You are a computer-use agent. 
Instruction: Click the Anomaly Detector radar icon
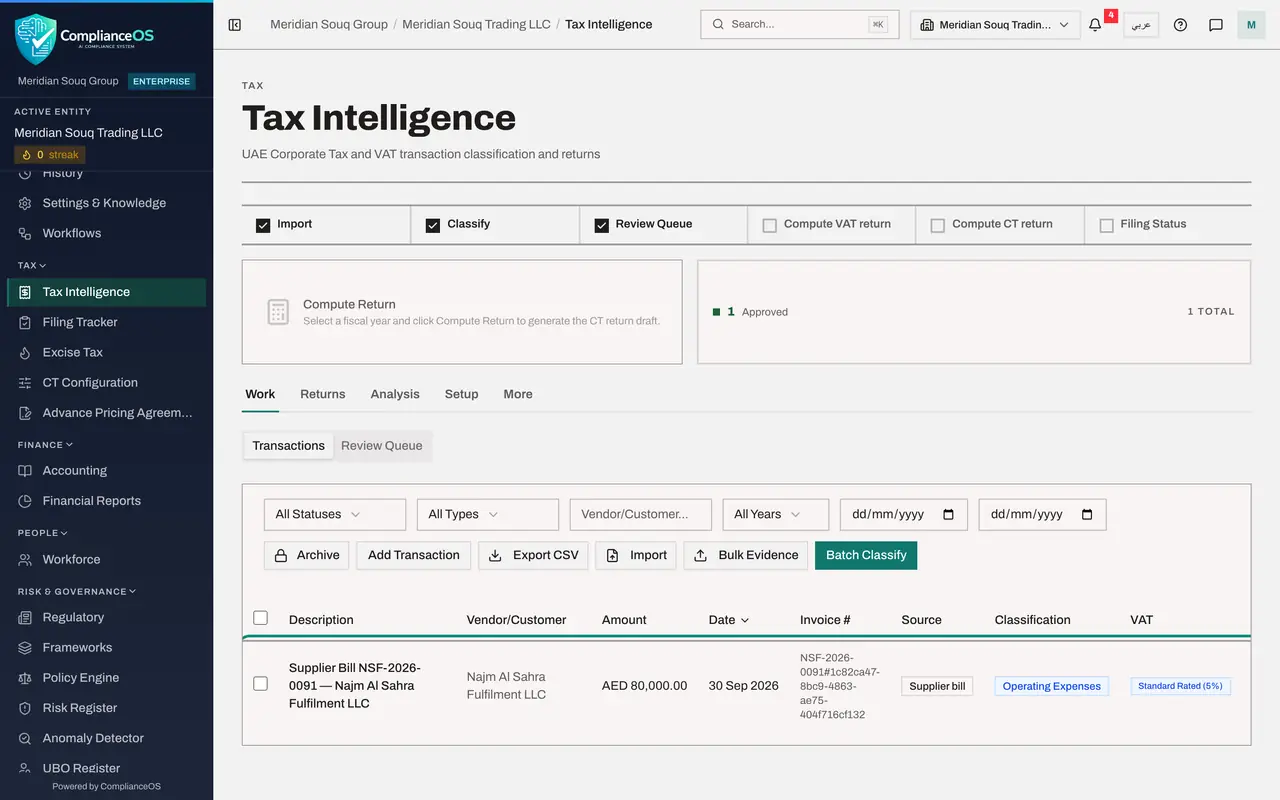point(25,738)
